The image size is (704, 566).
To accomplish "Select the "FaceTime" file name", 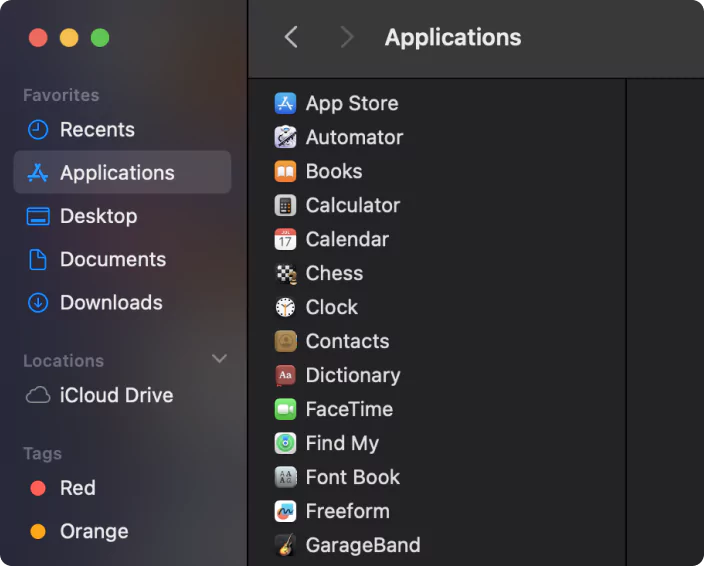I will point(349,409).
